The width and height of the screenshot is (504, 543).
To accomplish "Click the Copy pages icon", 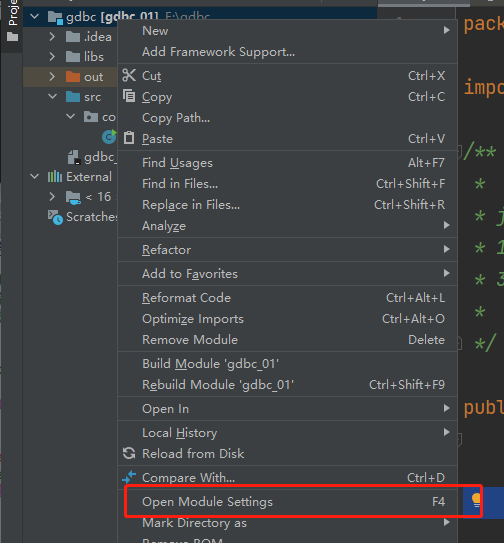I will coord(129,96).
